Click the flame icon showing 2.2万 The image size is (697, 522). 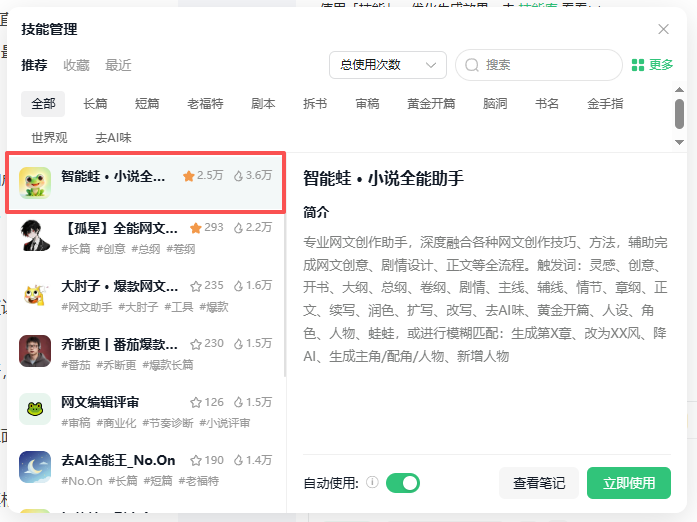239,228
